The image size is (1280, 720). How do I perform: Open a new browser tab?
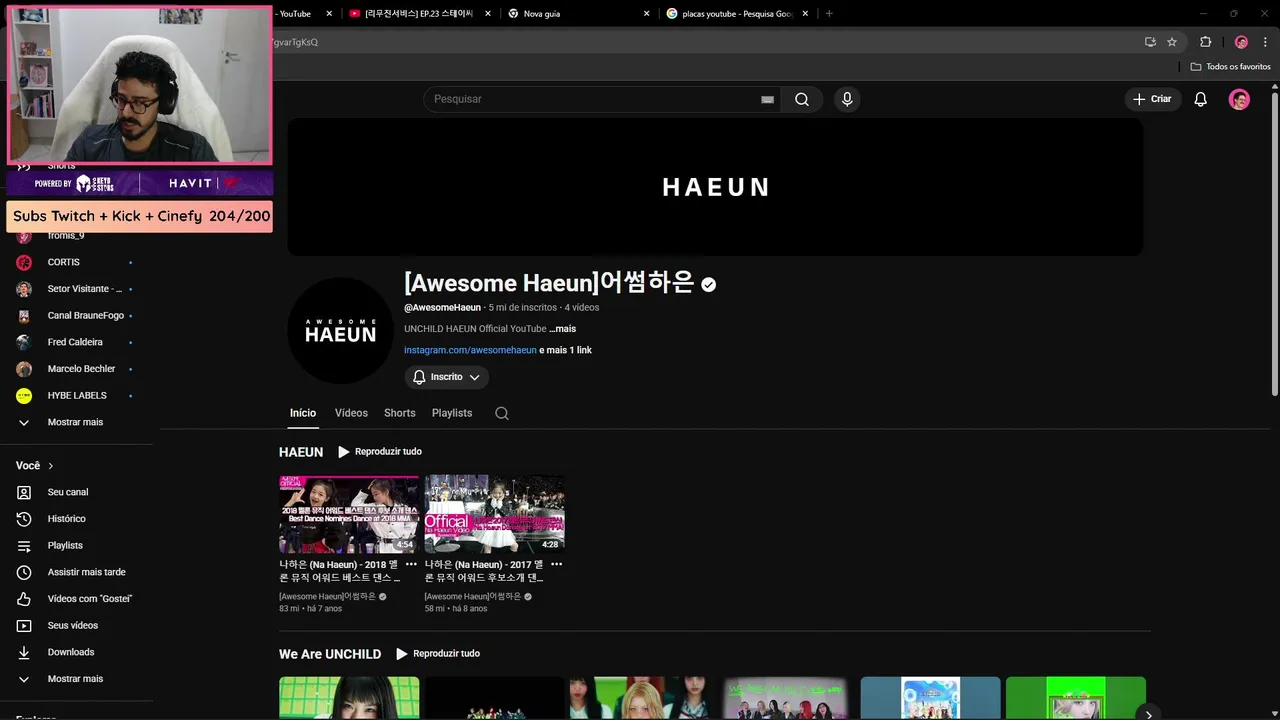tap(829, 14)
